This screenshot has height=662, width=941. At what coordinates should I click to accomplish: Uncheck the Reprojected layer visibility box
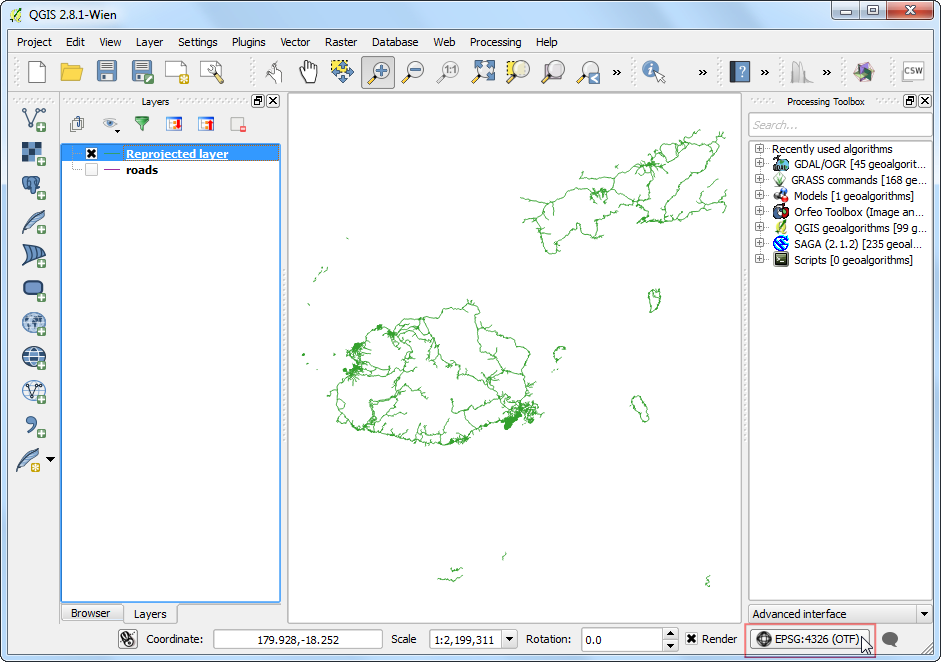91,154
